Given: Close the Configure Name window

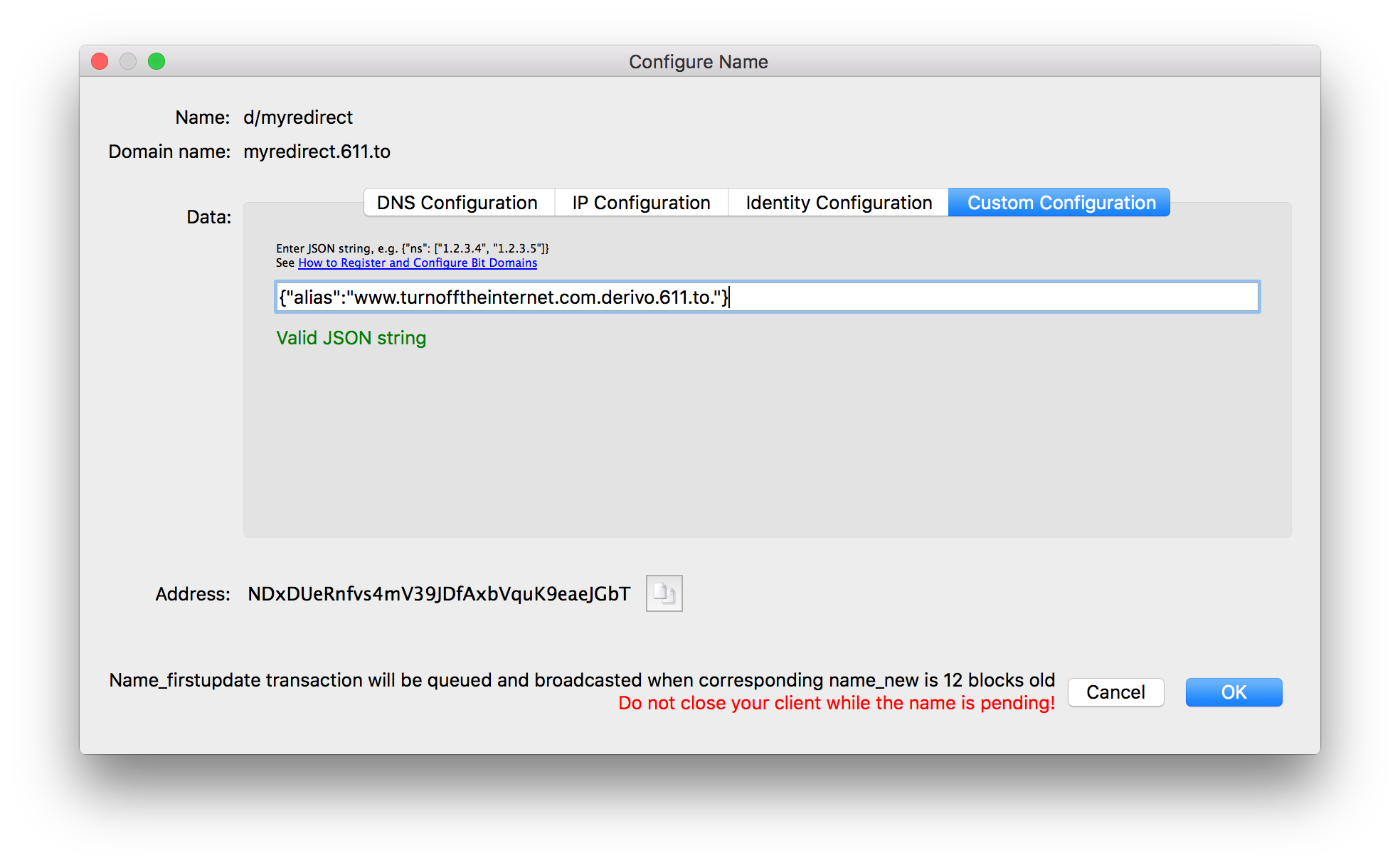Looking at the screenshot, I should point(100,62).
